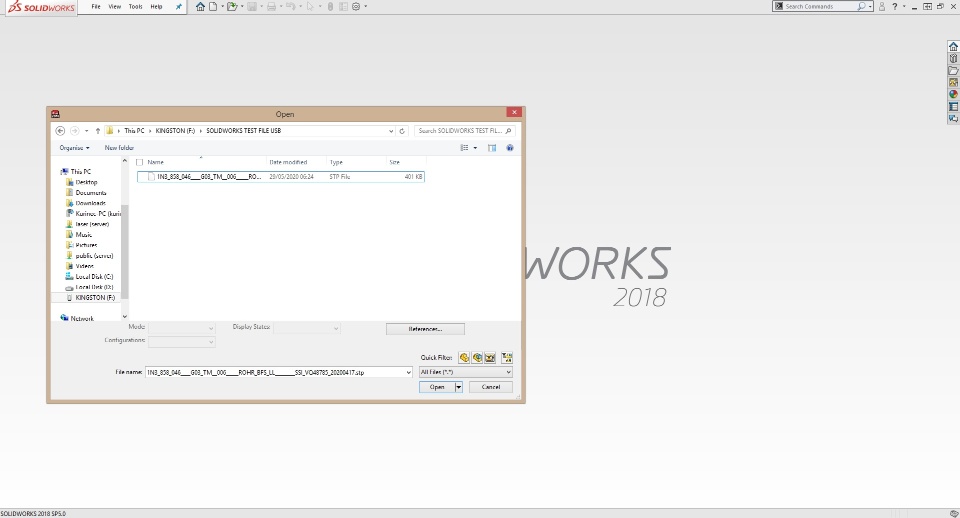Click This PC in address breadcrumb

(134, 131)
